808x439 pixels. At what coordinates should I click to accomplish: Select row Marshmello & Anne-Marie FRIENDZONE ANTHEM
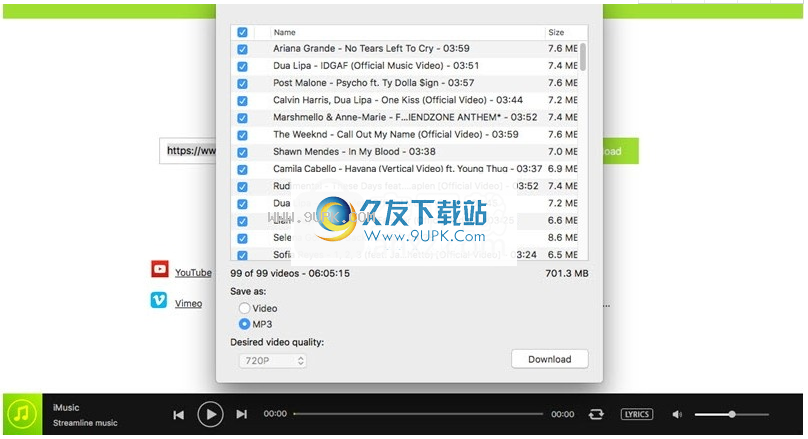point(405,117)
